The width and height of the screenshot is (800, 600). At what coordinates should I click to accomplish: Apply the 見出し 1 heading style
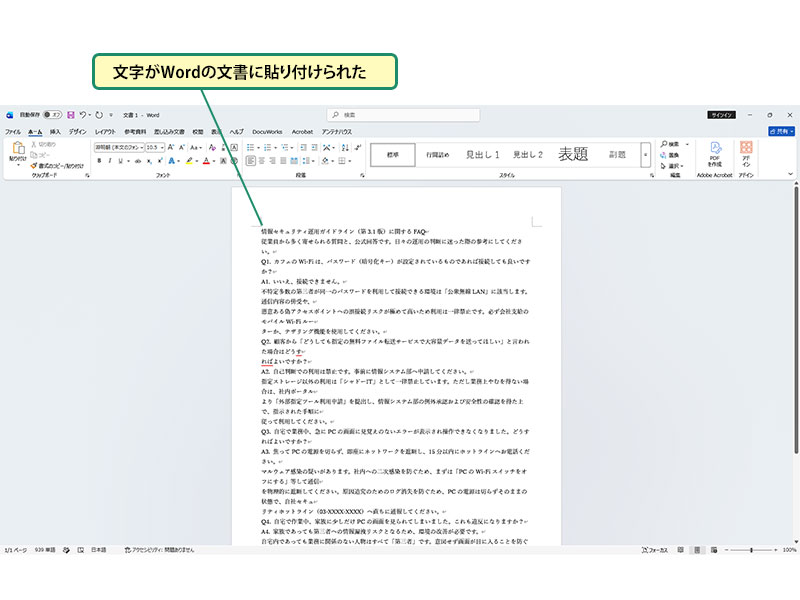482,155
